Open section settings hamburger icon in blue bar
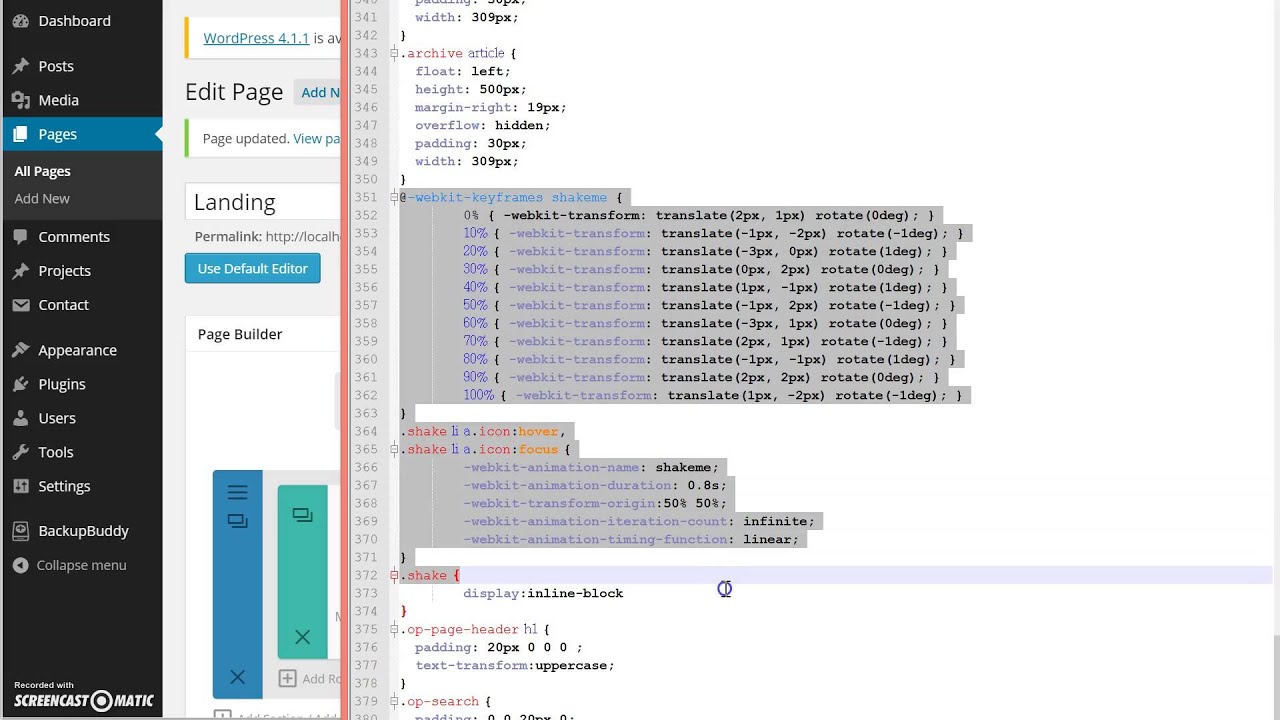Viewport: 1280px width, 720px height. (237, 492)
